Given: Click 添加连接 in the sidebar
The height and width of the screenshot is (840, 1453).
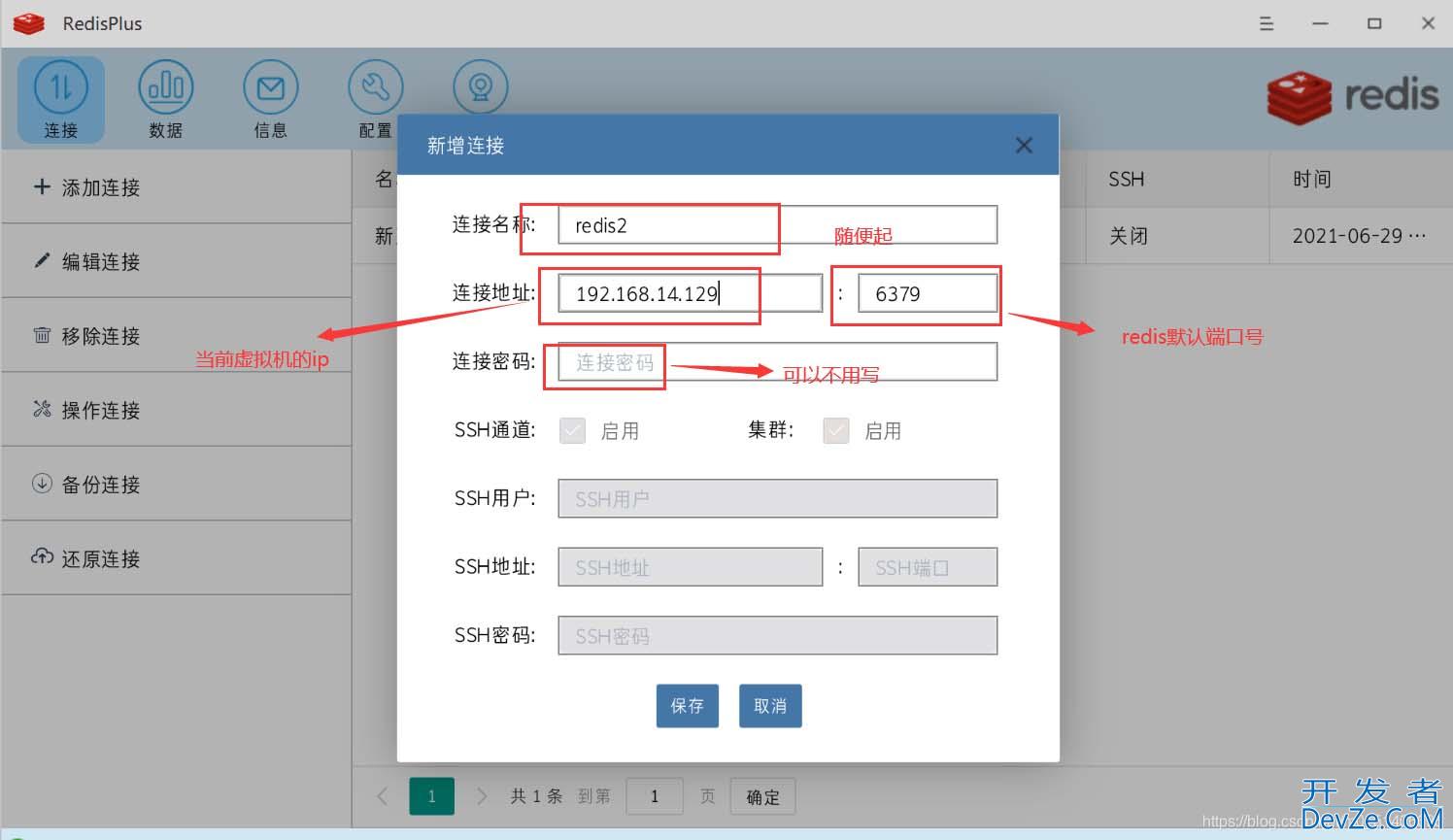Looking at the screenshot, I should 176,187.
